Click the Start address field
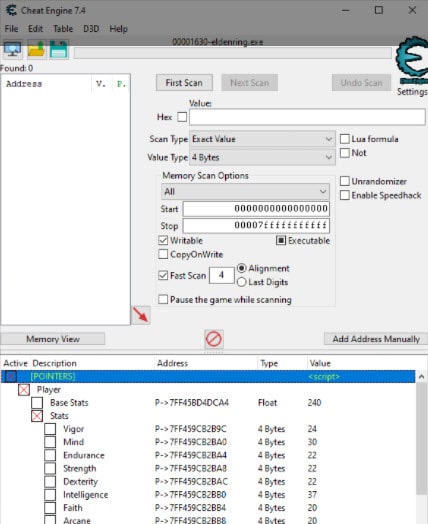This screenshot has height=524, width=428. [x=256, y=209]
